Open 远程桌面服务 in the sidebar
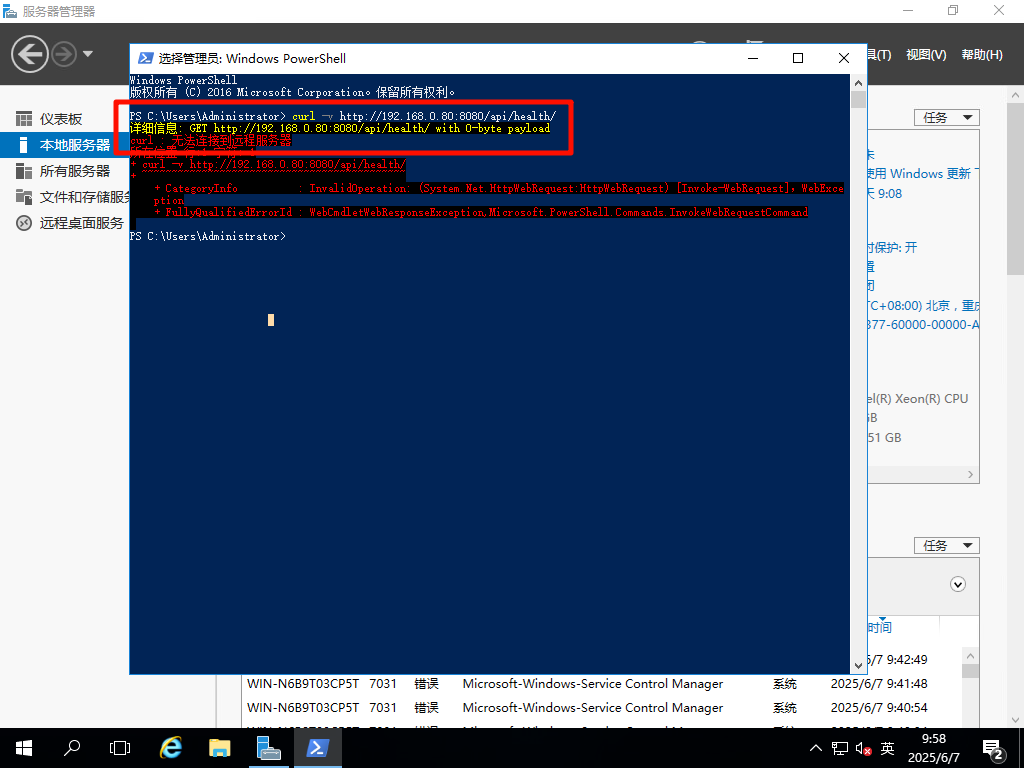The width and height of the screenshot is (1024, 768). point(81,223)
